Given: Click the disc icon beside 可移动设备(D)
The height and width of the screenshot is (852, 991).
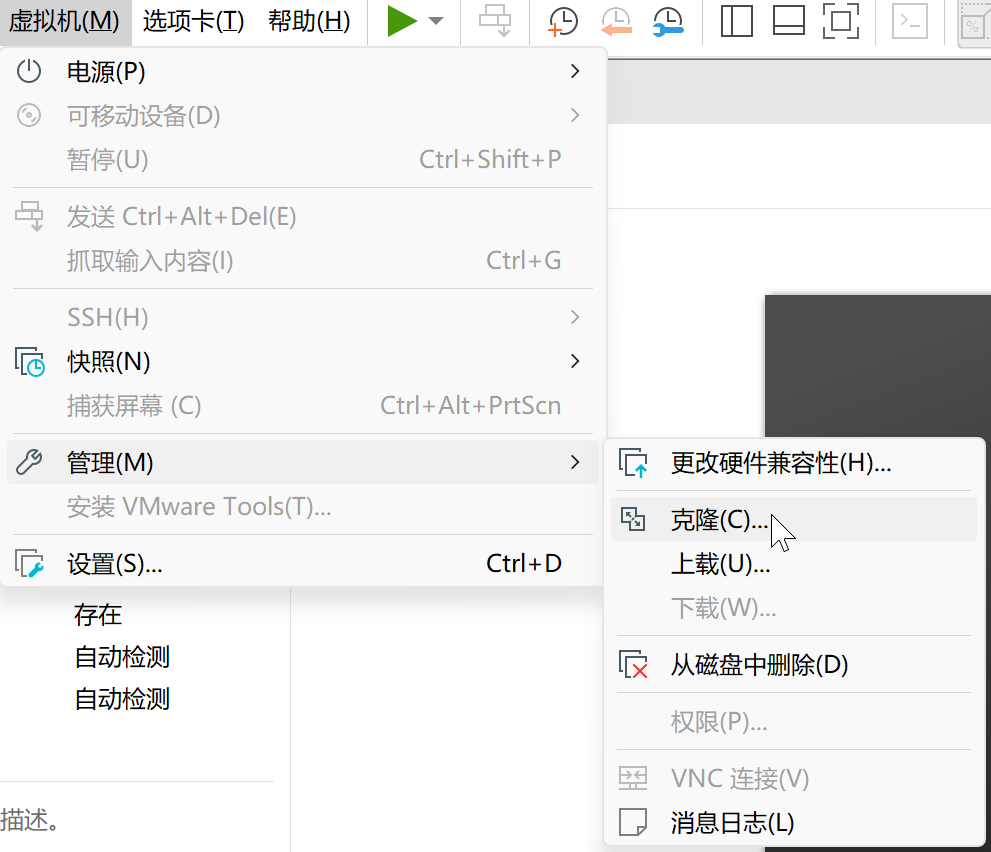Looking at the screenshot, I should click(29, 116).
